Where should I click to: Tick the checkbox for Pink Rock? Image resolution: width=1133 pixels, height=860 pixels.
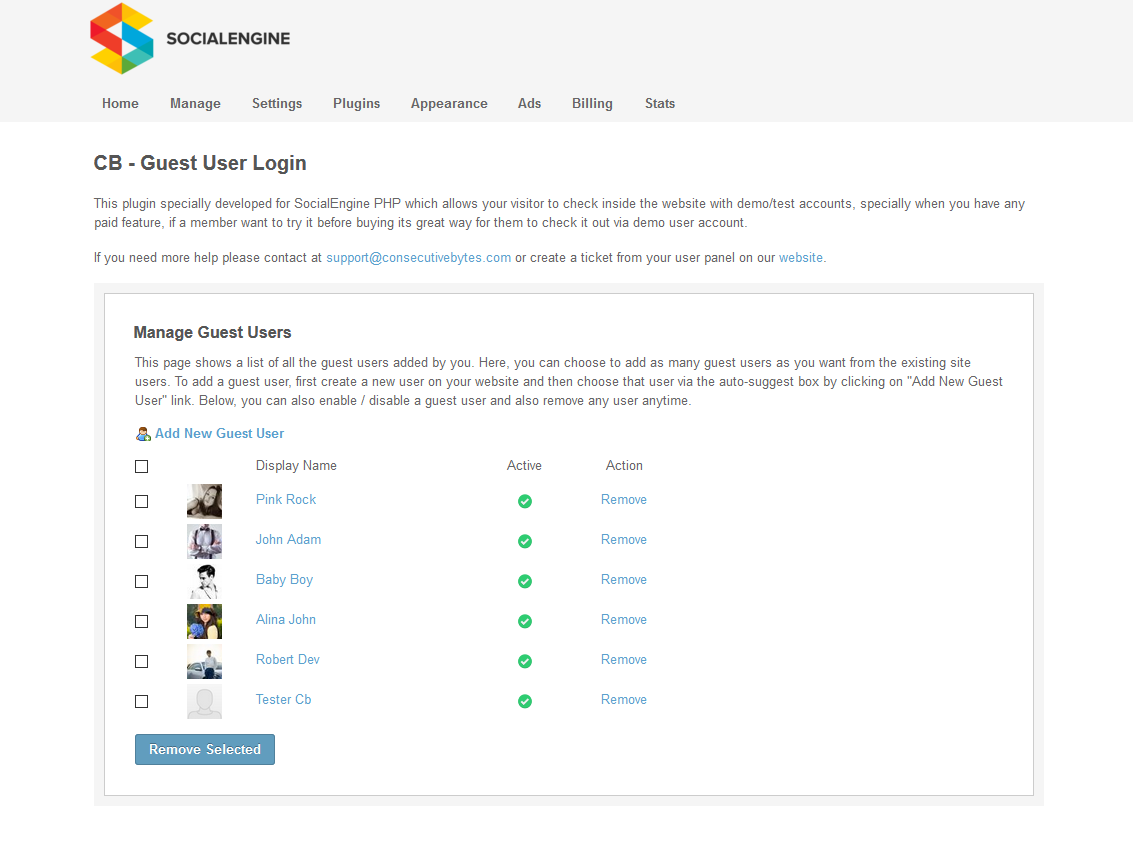tap(141, 501)
